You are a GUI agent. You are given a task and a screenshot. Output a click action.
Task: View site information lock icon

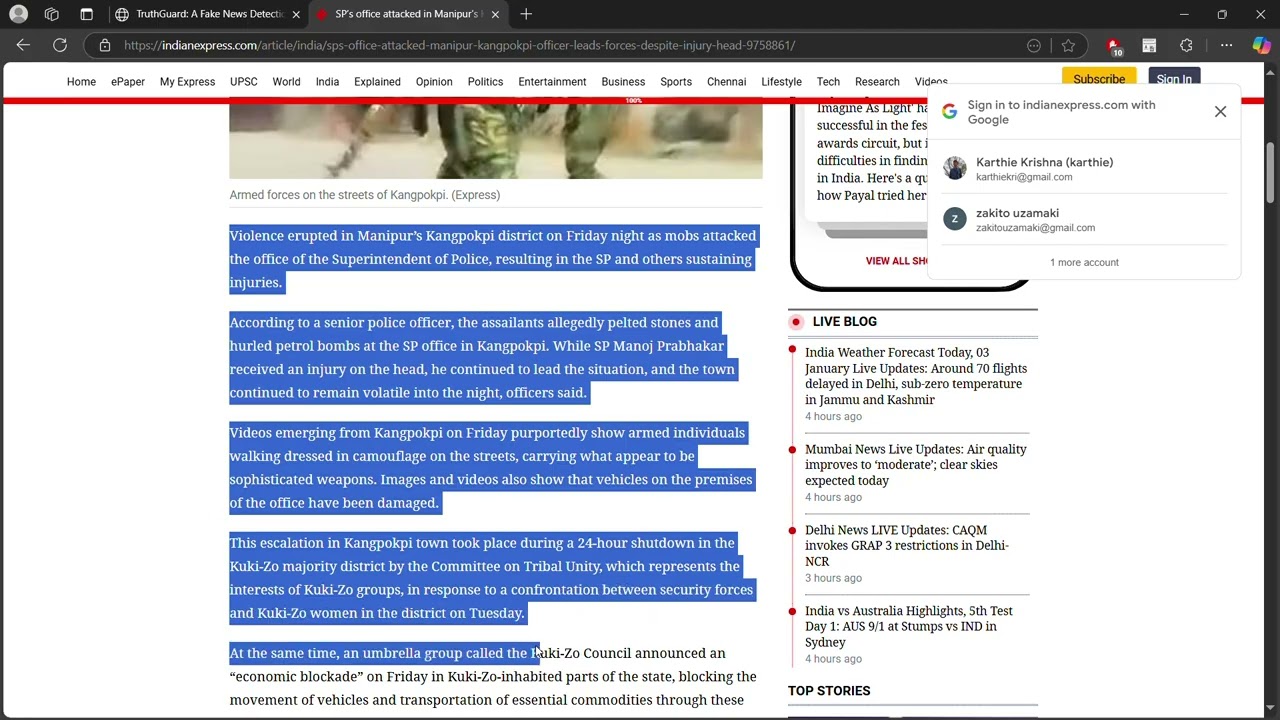pyautogui.click(x=105, y=45)
